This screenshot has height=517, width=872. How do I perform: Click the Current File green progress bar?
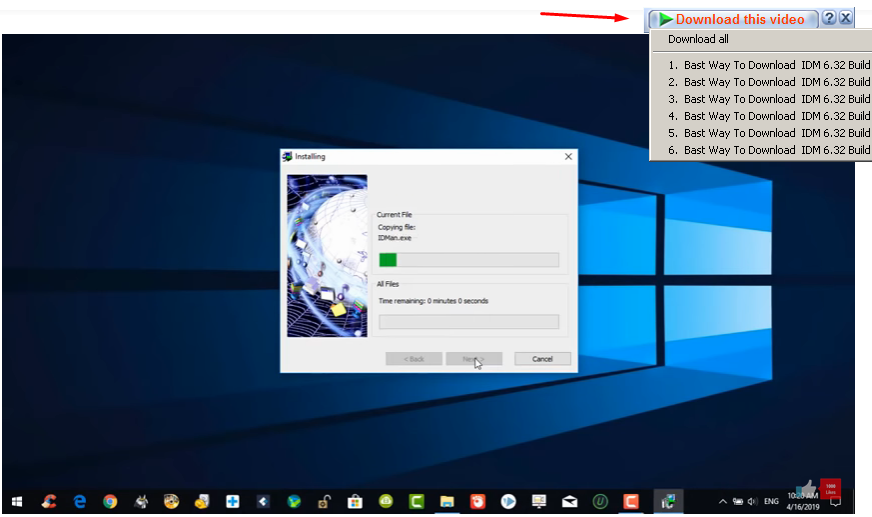469,260
